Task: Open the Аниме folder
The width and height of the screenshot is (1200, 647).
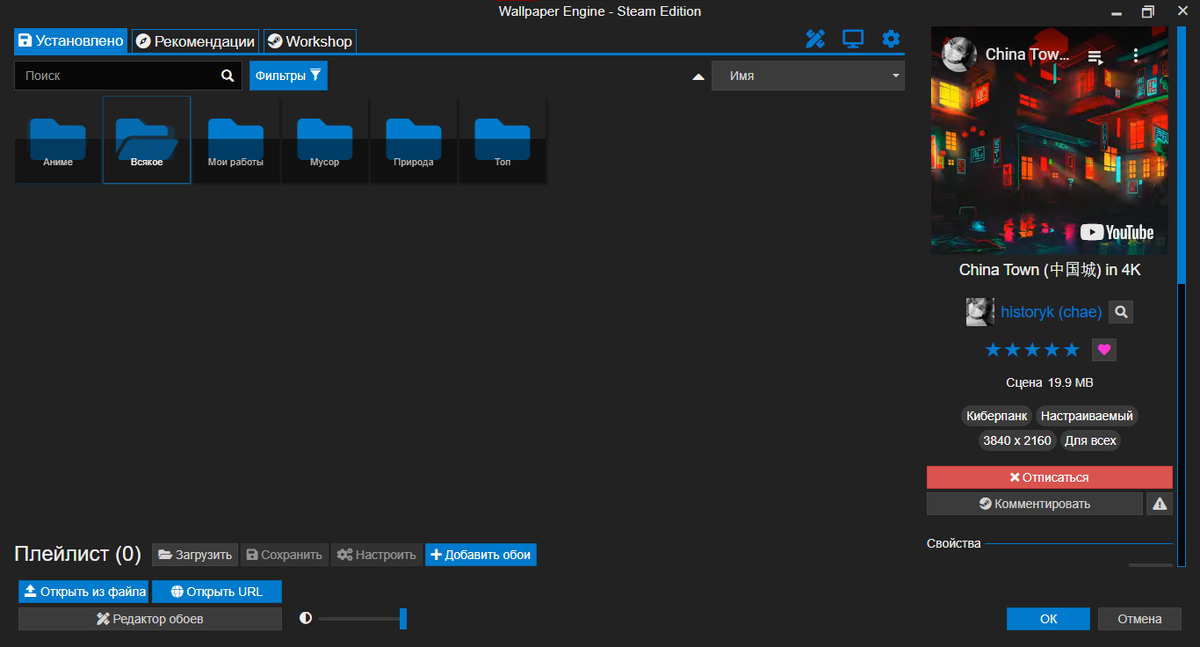Action: tap(58, 140)
